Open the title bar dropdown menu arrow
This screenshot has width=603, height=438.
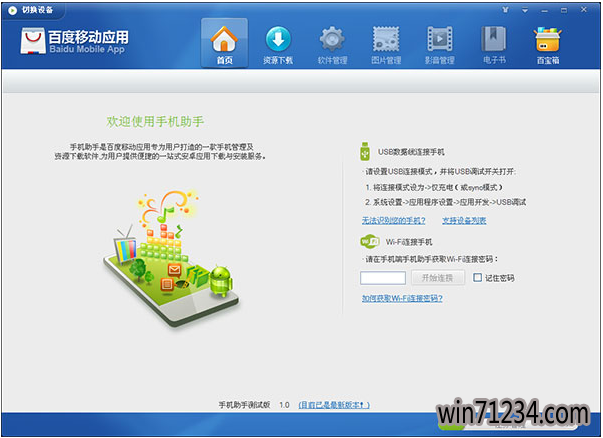coord(525,10)
